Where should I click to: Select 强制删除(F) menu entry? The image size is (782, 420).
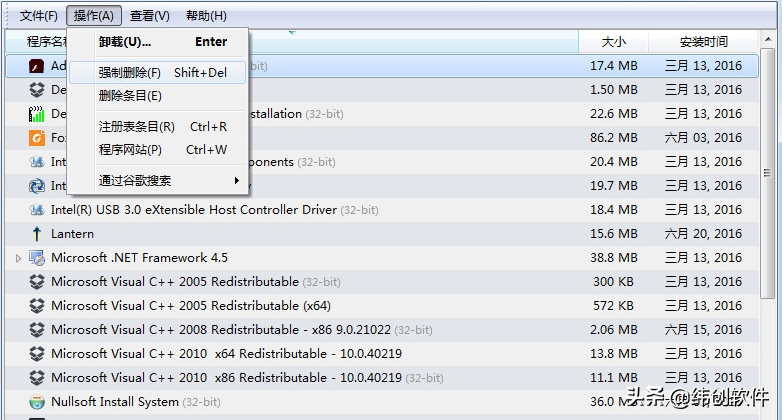[158, 73]
